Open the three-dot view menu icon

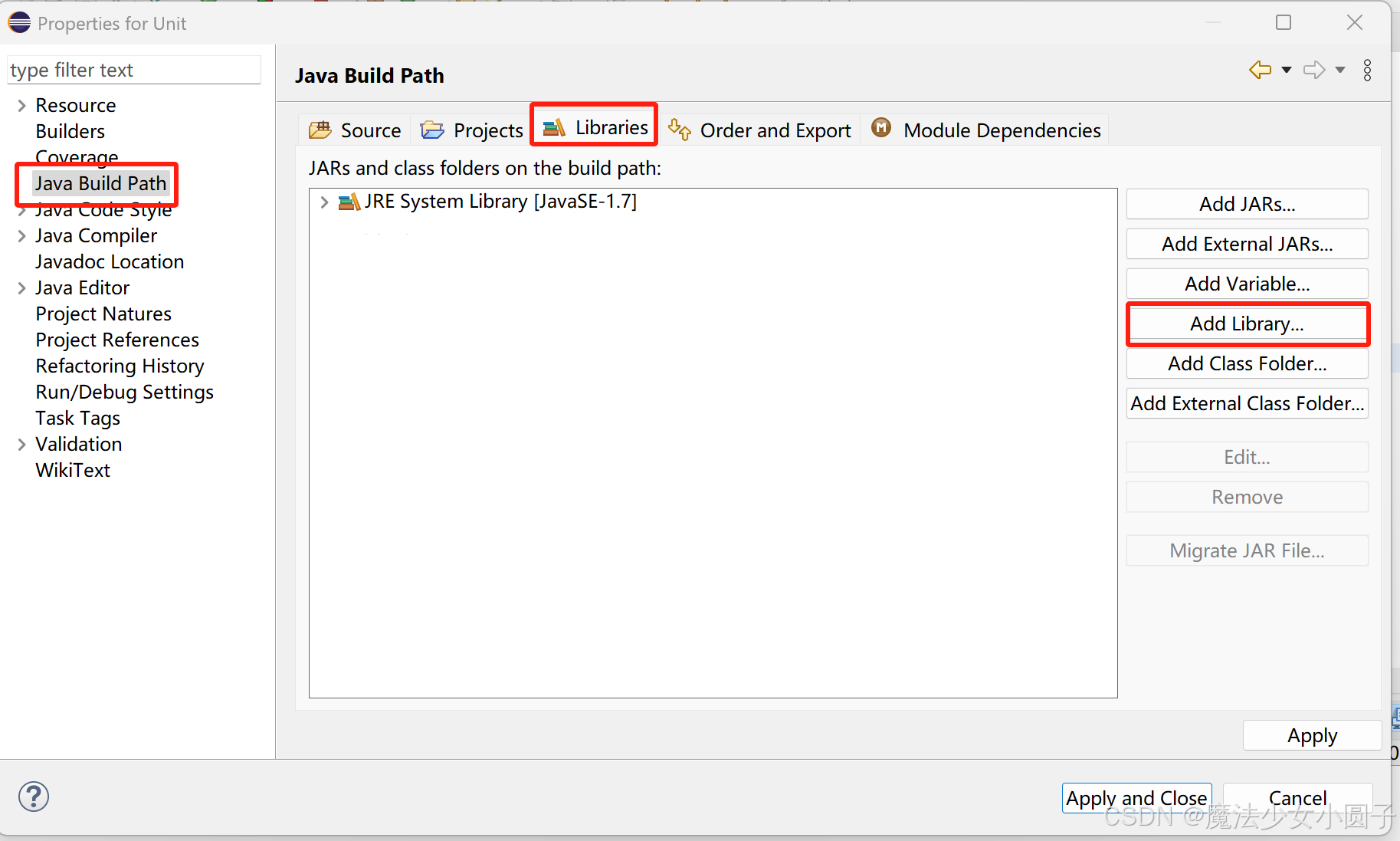pyautogui.click(x=1369, y=70)
